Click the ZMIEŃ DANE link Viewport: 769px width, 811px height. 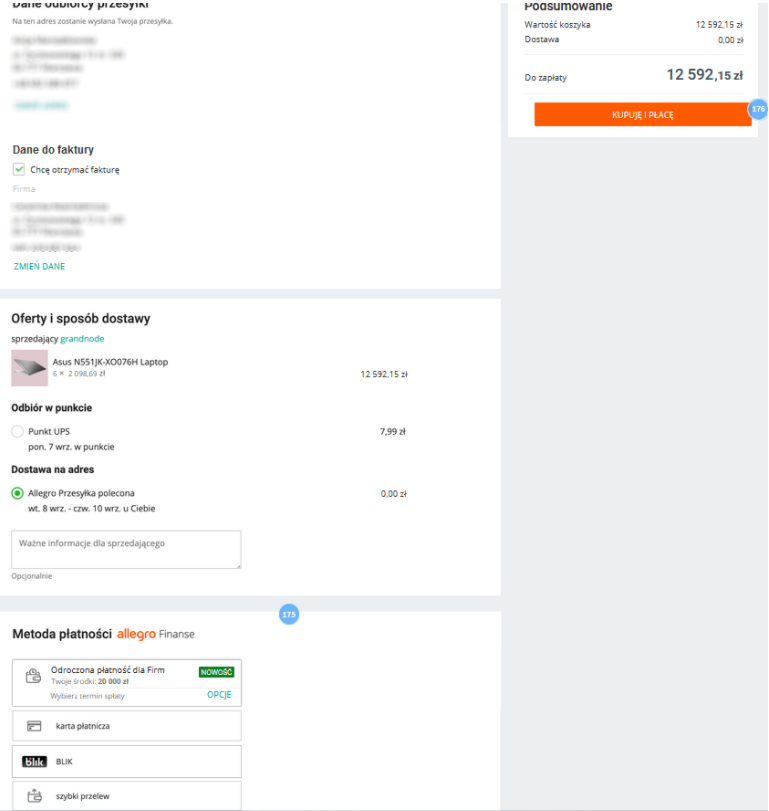tap(39, 266)
